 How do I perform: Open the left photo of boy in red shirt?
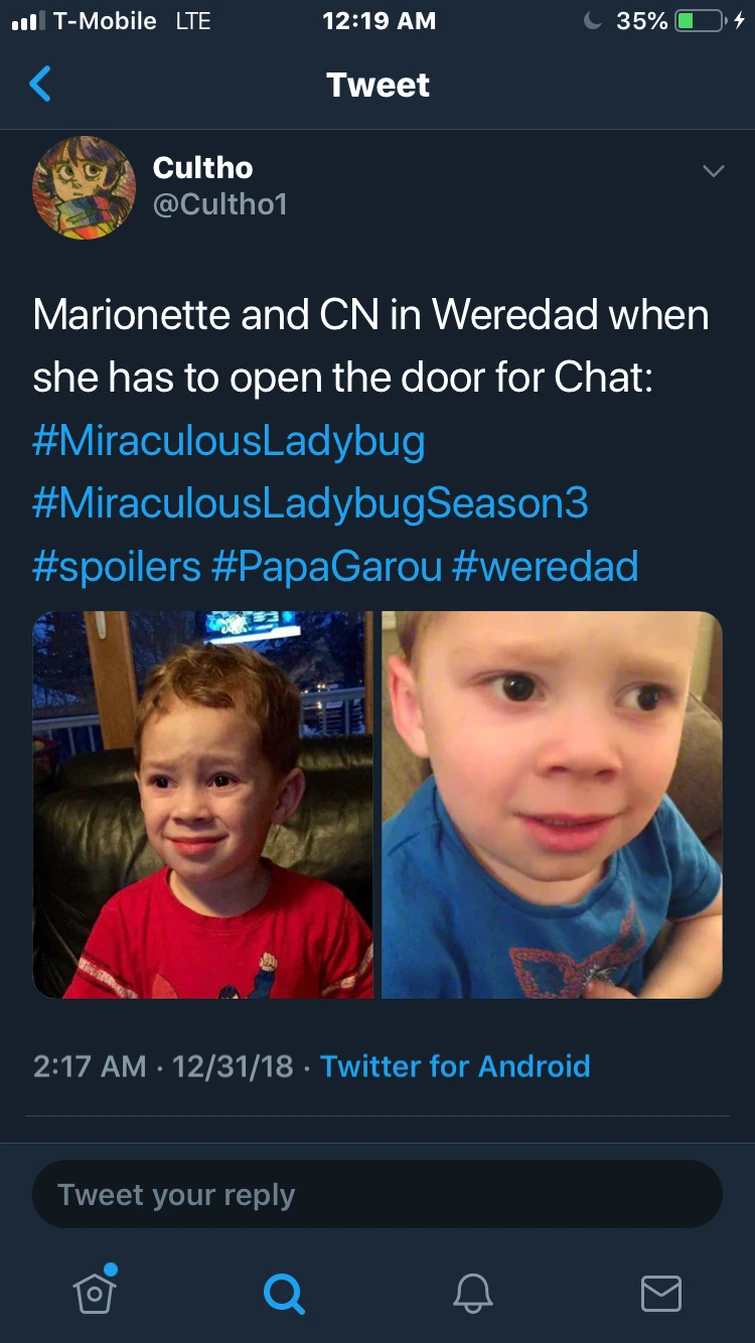203,805
